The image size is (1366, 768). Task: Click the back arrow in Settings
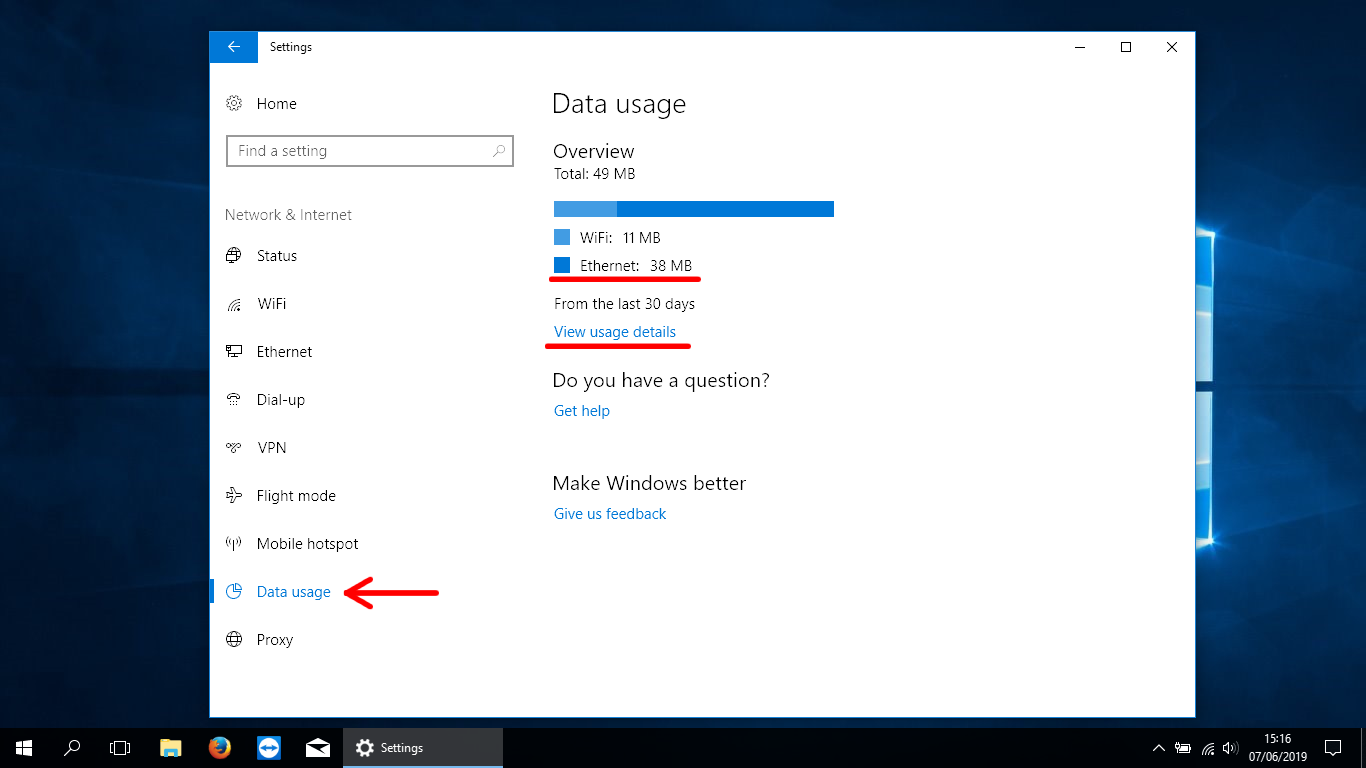pyautogui.click(x=233, y=47)
